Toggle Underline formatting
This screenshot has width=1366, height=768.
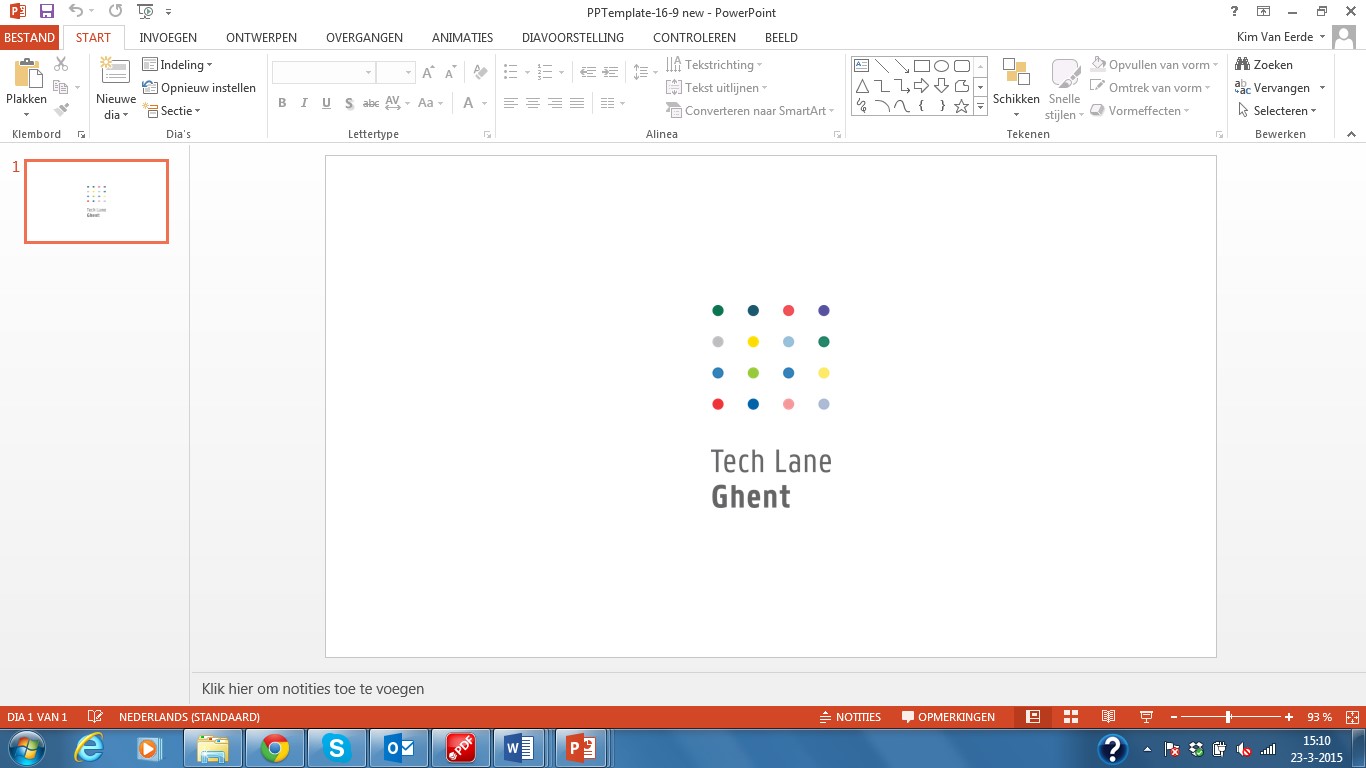326,103
